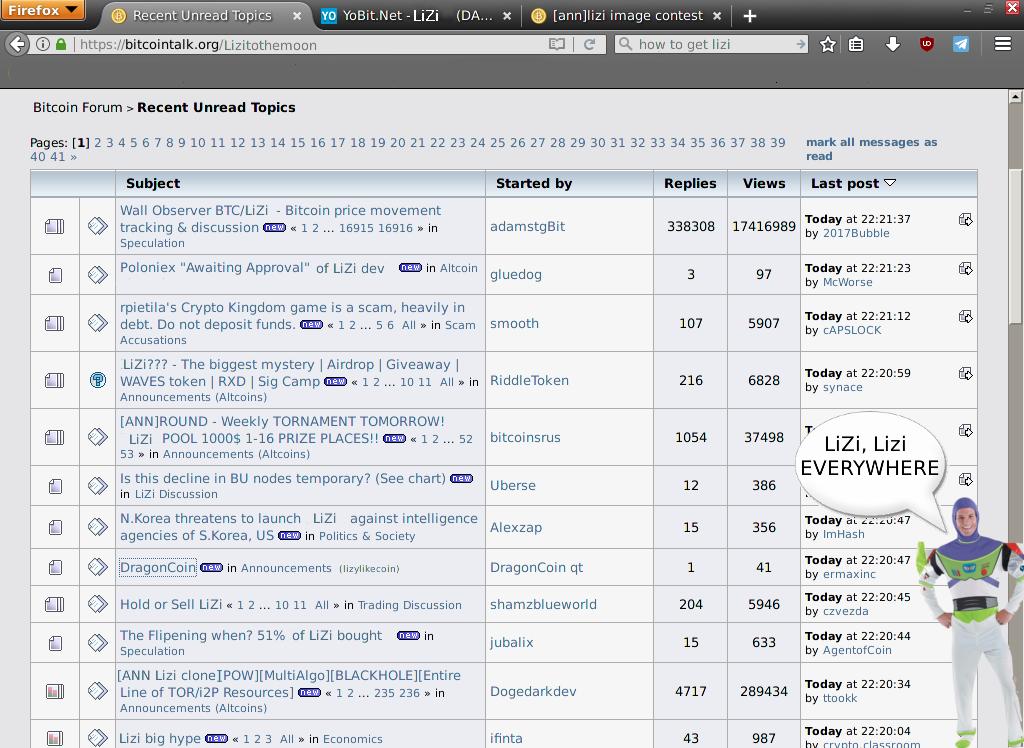Open a new tab with the plus button
Screen dimensions: 1024x748
750,16
